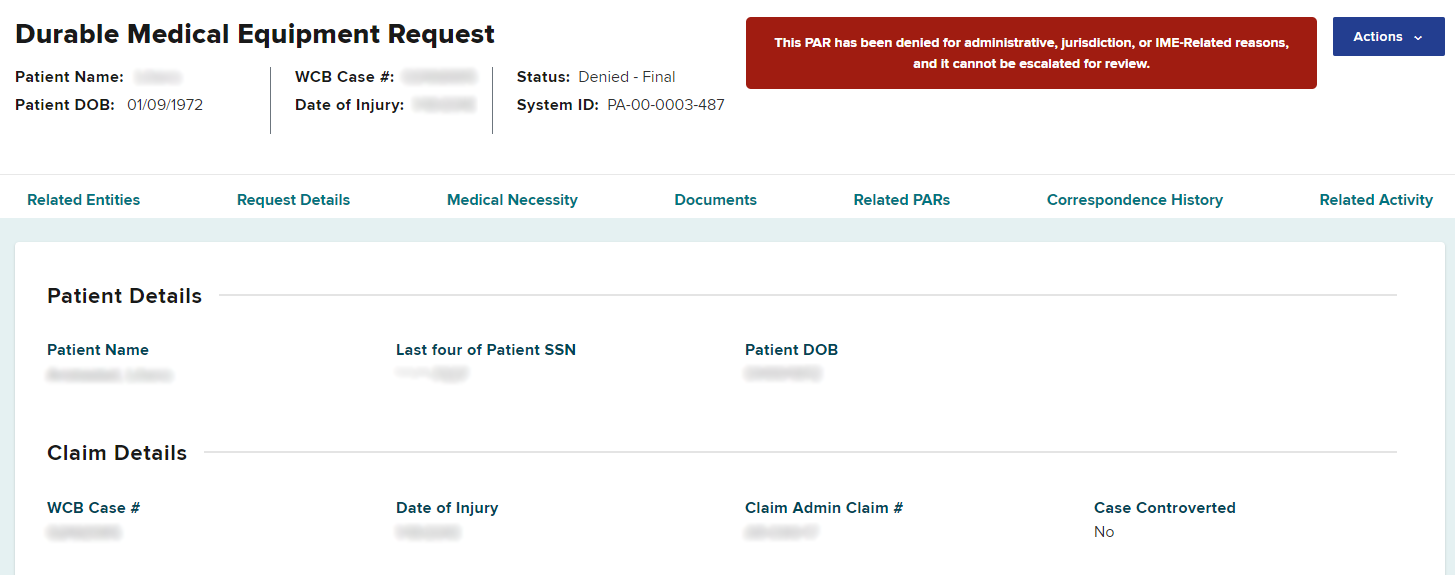This screenshot has width=1455, height=575.
Task: Click the Claim Admin Claim # label
Action: pos(823,508)
